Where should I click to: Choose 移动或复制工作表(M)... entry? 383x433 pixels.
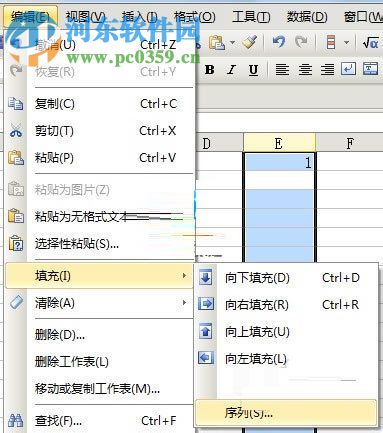click(100, 388)
